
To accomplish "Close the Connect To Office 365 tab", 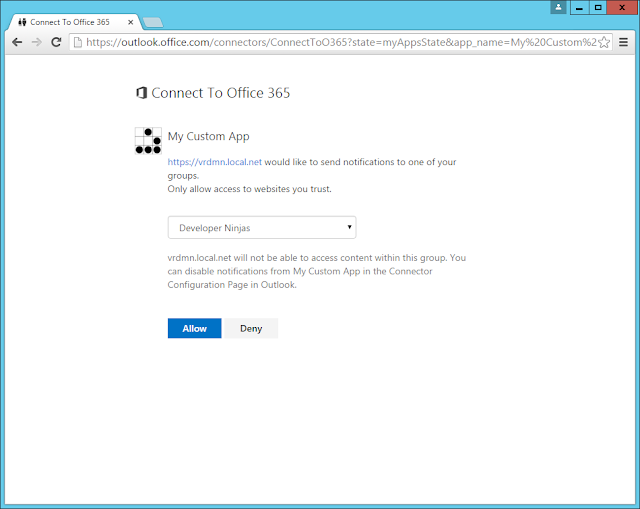I will click(x=131, y=22).
